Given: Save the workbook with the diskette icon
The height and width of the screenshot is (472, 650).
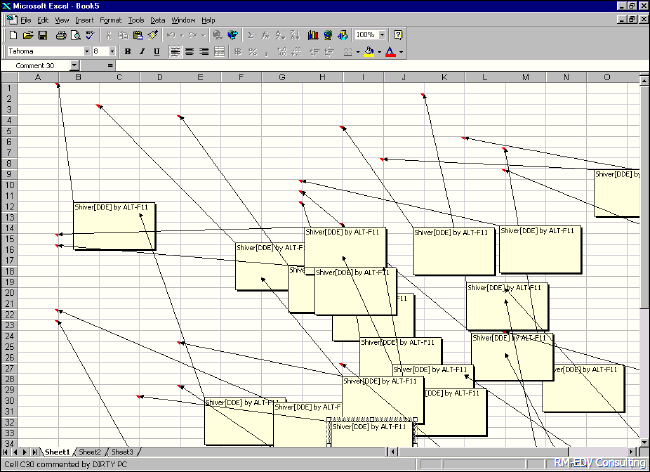Looking at the screenshot, I should 41,35.
